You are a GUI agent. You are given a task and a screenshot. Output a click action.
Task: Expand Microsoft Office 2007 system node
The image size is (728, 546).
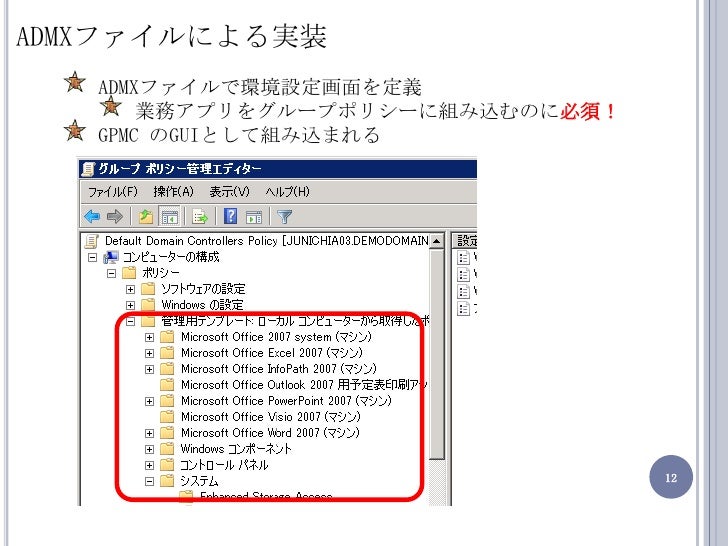click(x=150, y=337)
